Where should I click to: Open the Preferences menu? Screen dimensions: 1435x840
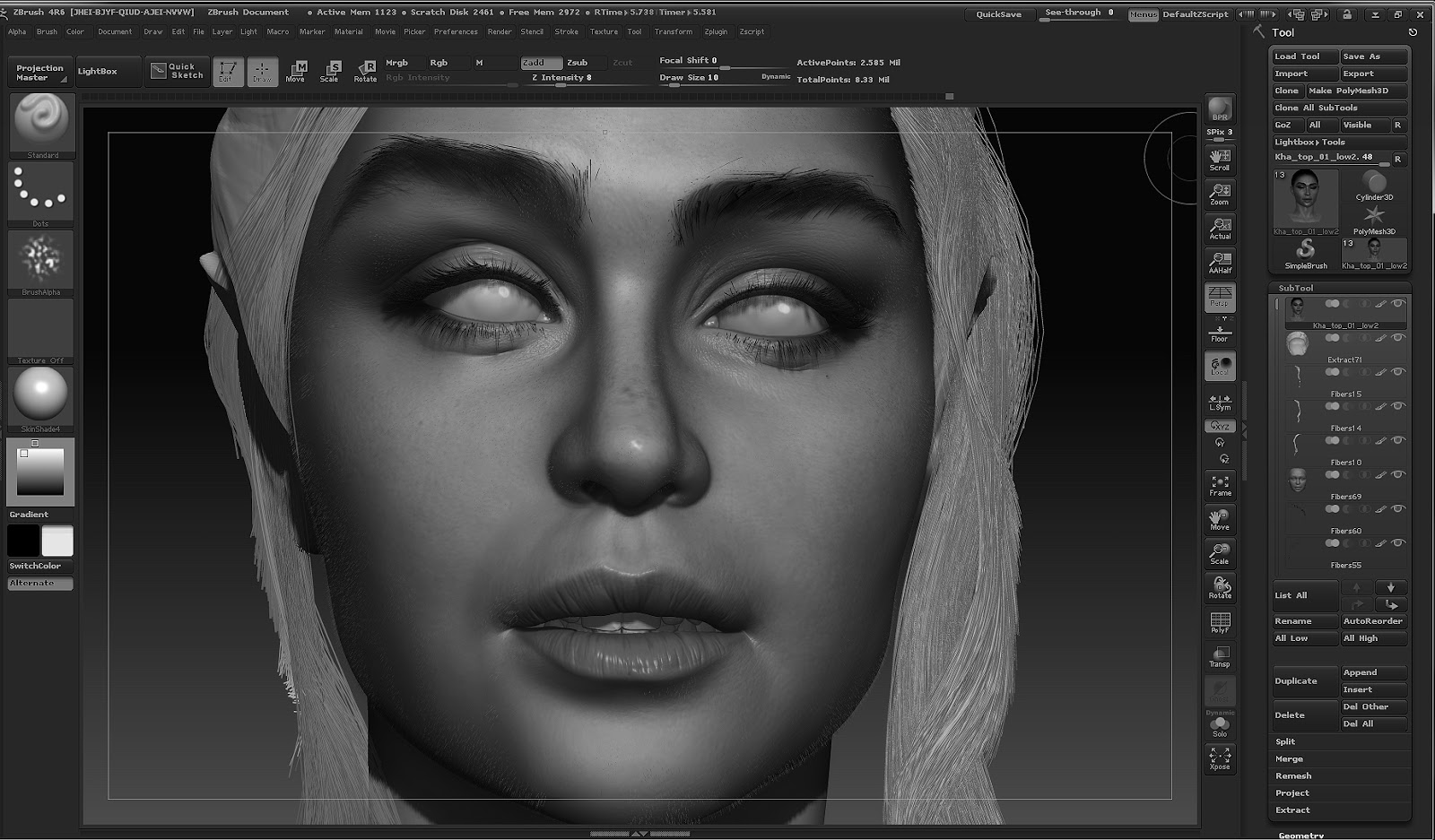coord(456,31)
